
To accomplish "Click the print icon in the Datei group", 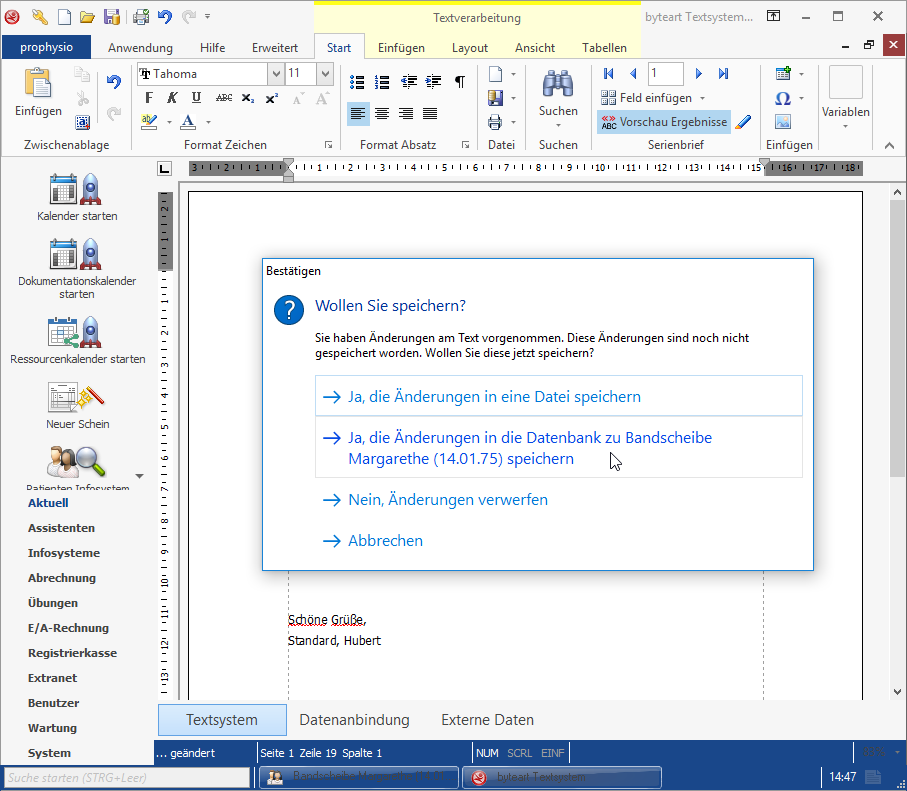I will coord(495,123).
